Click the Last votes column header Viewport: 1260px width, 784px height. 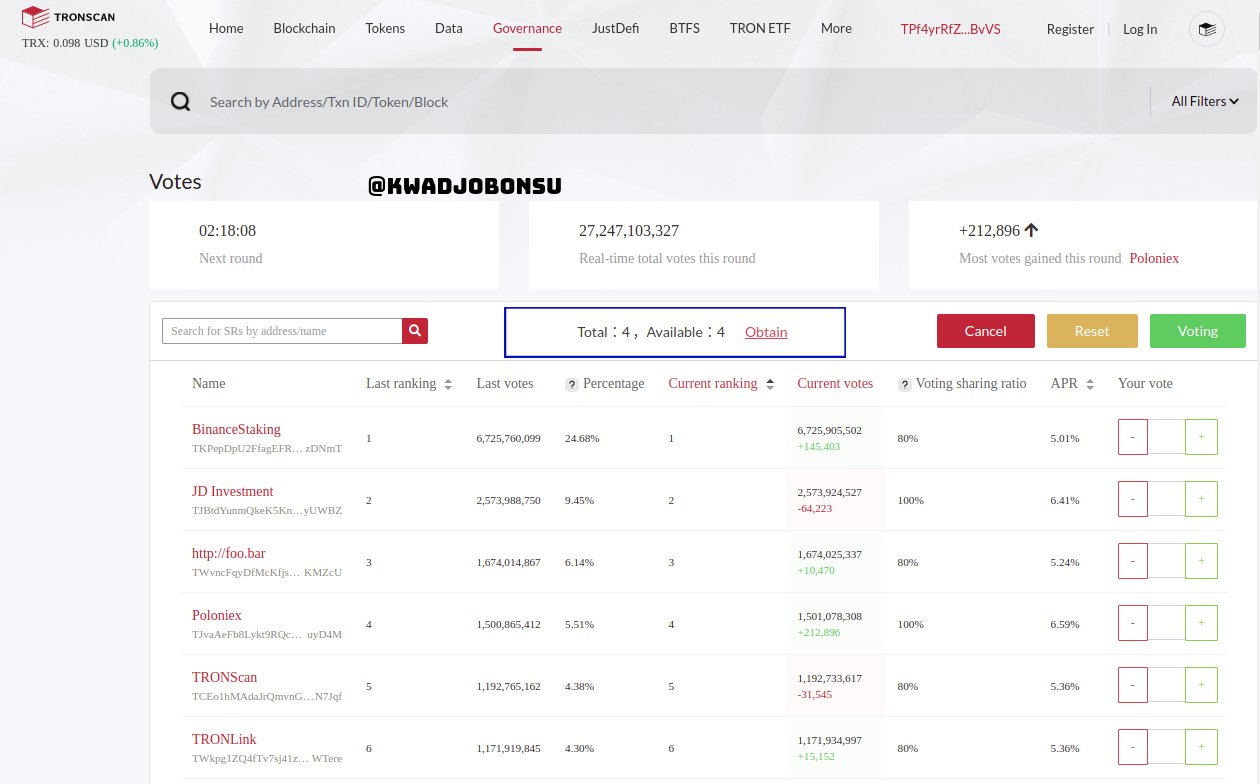[505, 384]
